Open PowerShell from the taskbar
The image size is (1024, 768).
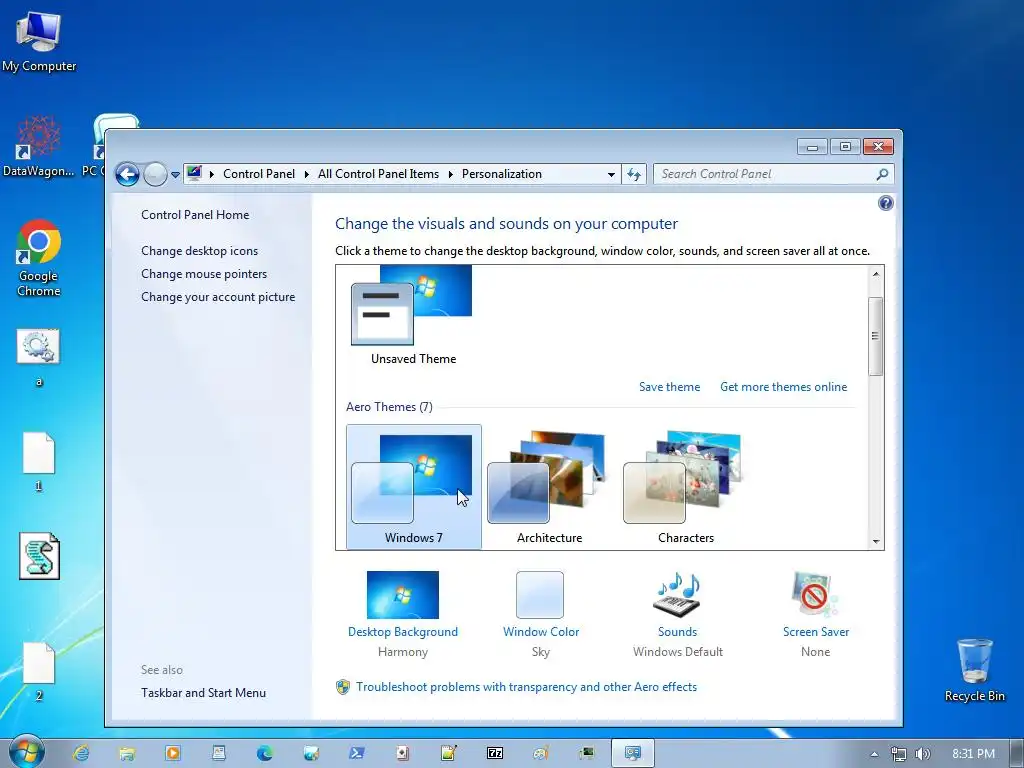point(357,753)
